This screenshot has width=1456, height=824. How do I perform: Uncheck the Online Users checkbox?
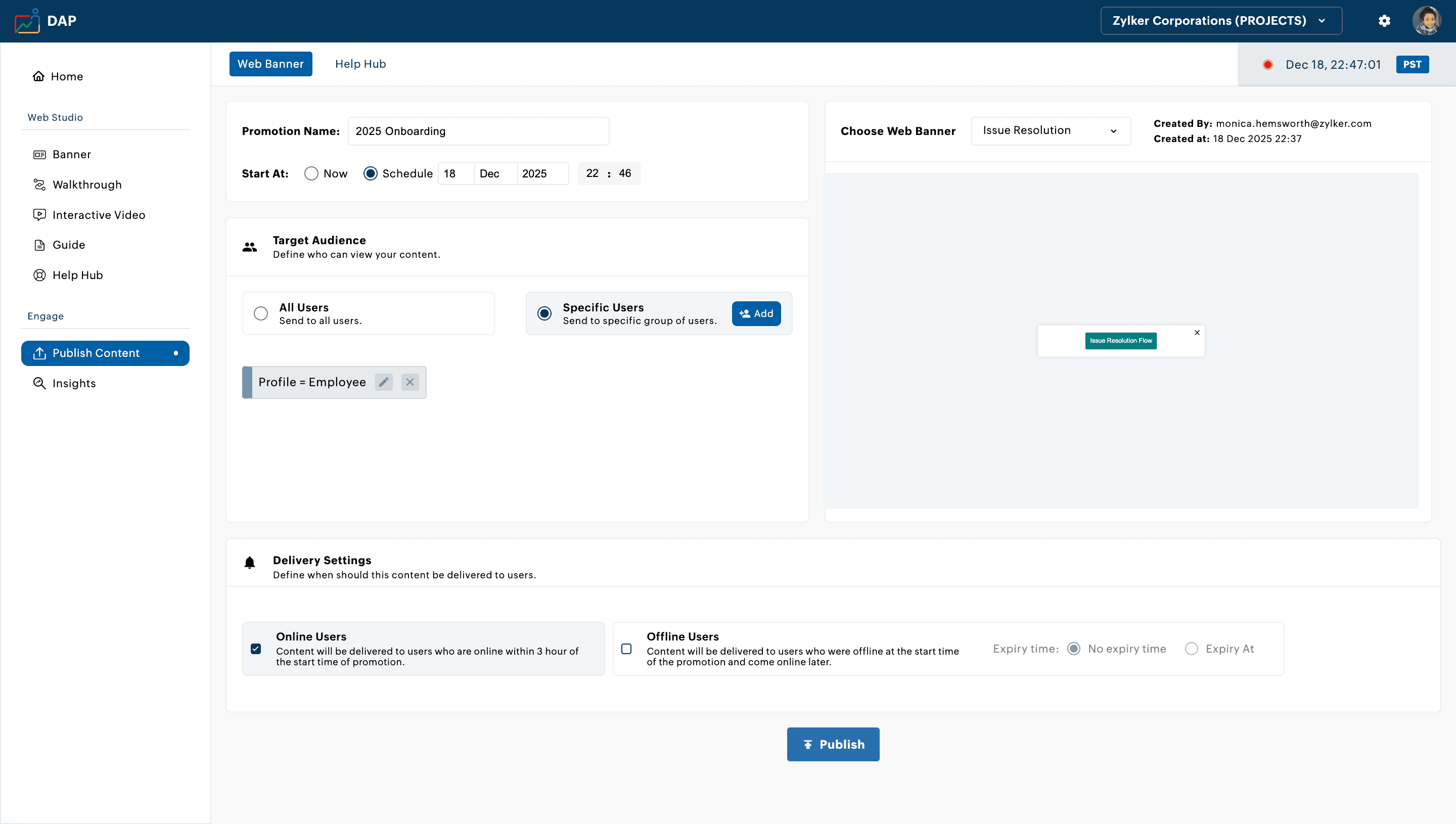click(256, 649)
